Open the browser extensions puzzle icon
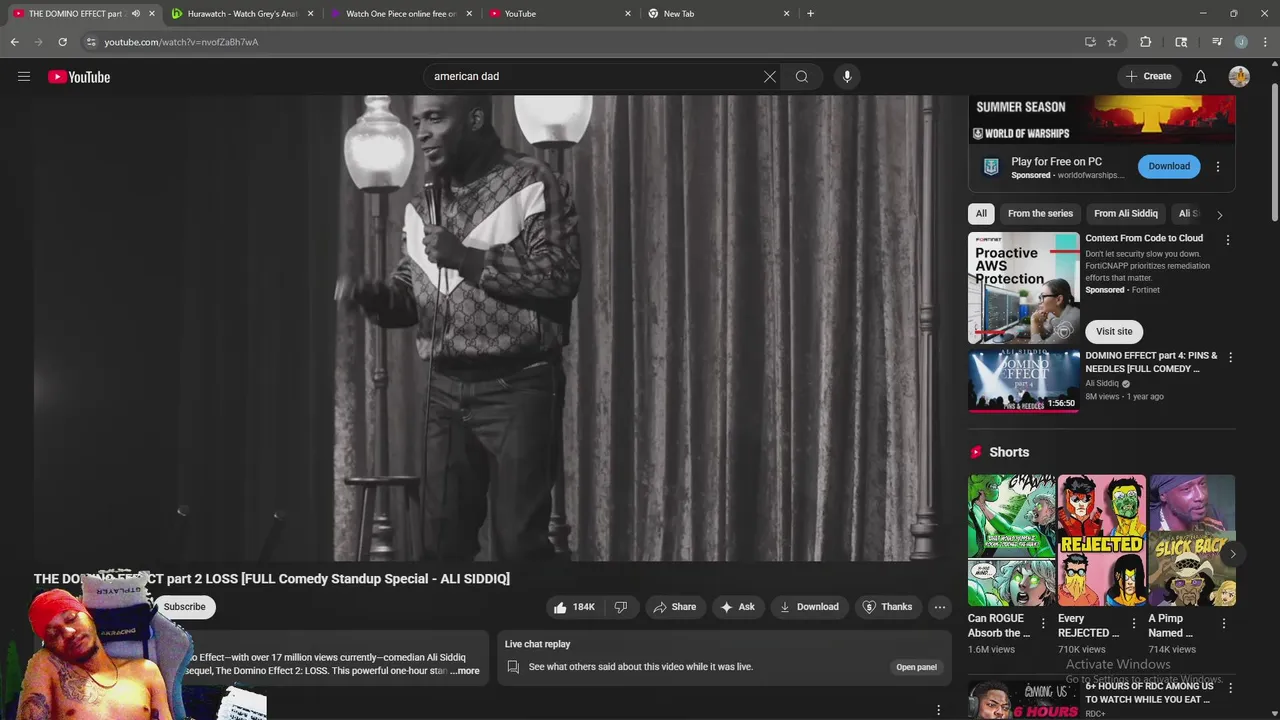This screenshot has height=720, width=1280. 1146,42
